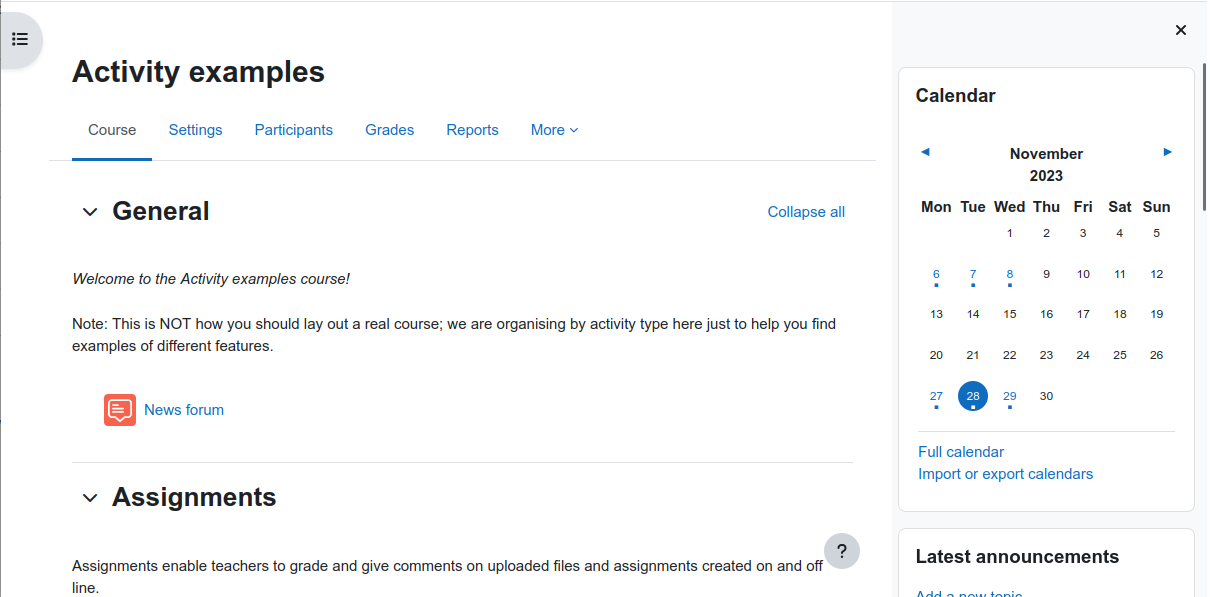Open the Reports tab
Viewport: 1210px width, 597px height.
coord(472,130)
